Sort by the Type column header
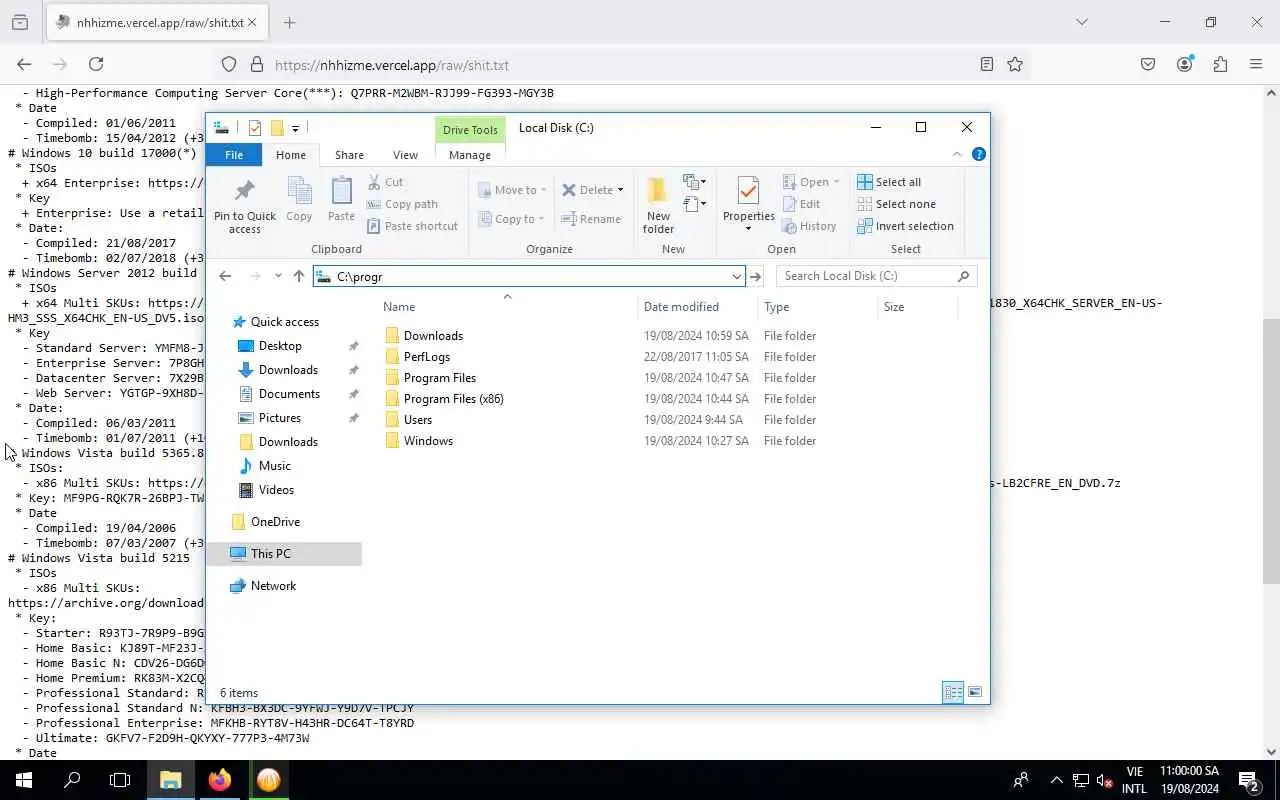The width and height of the screenshot is (1280, 800). 776,307
